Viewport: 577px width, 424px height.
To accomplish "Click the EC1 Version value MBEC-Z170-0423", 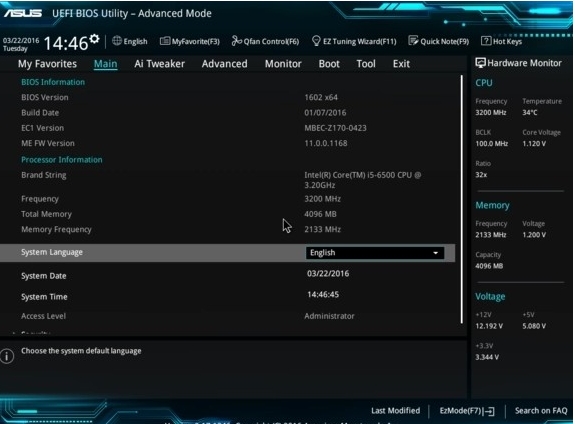I will tap(335, 128).
